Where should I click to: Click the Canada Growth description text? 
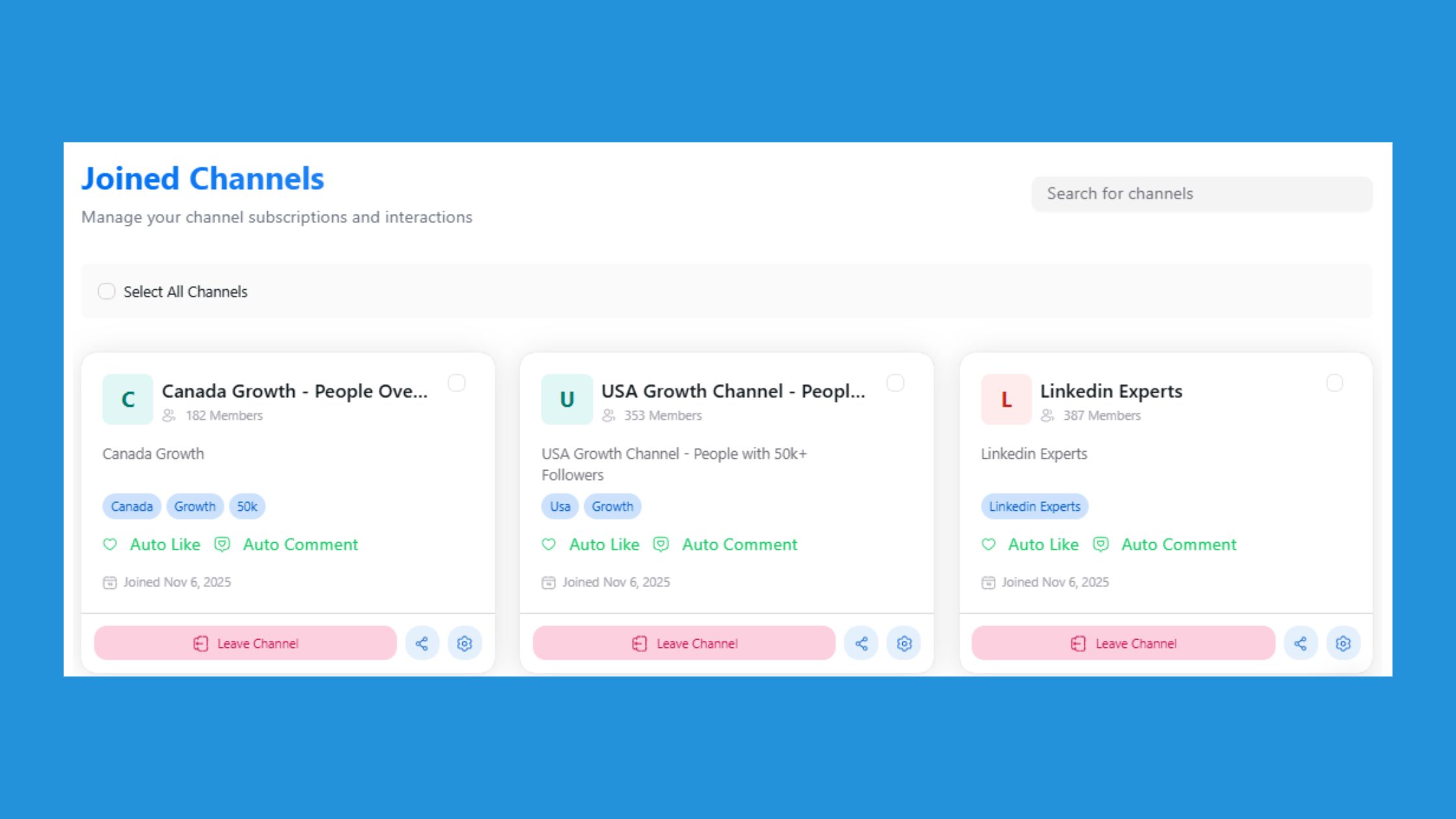[153, 454]
